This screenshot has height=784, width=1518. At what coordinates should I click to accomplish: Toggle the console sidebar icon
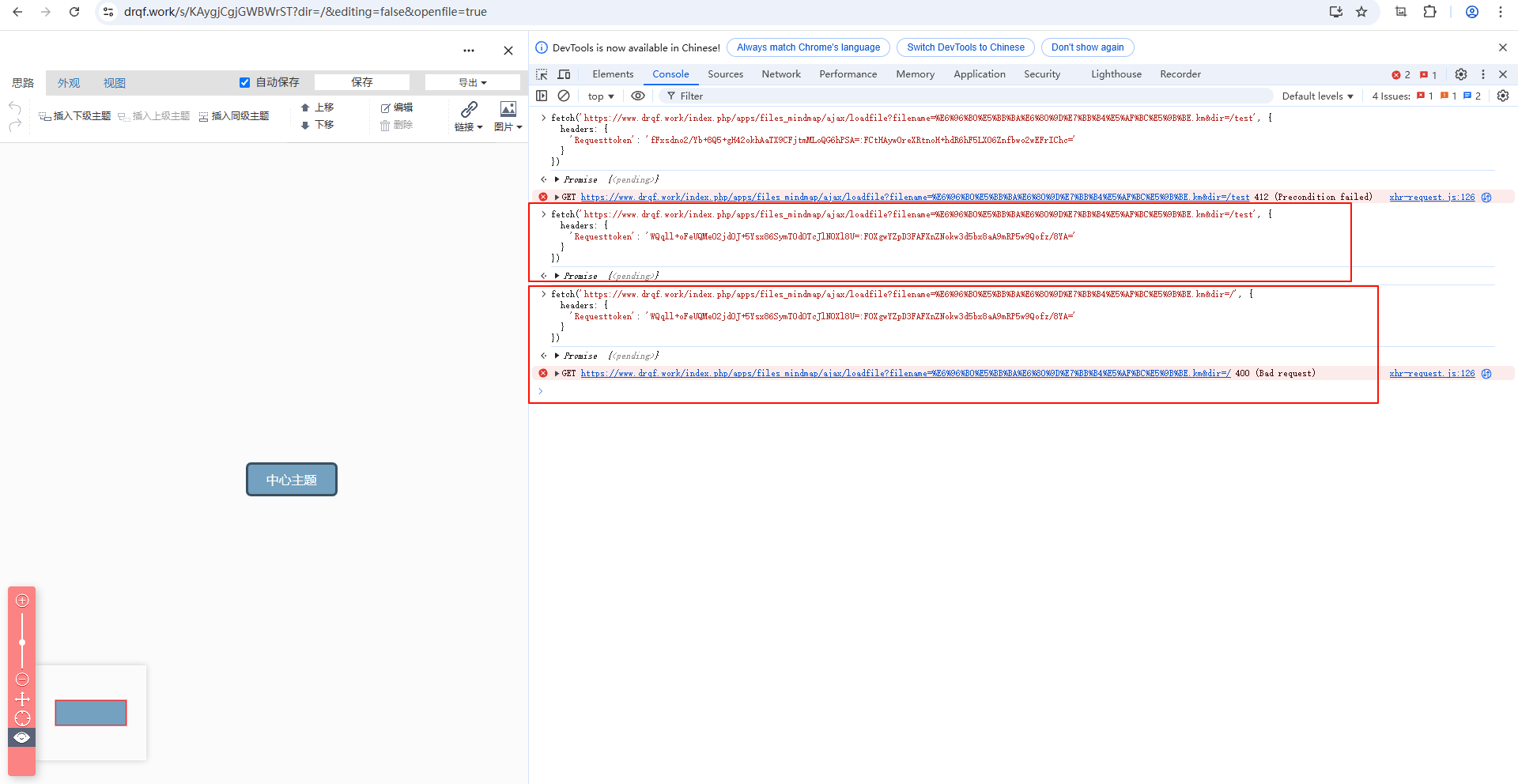(542, 96)
